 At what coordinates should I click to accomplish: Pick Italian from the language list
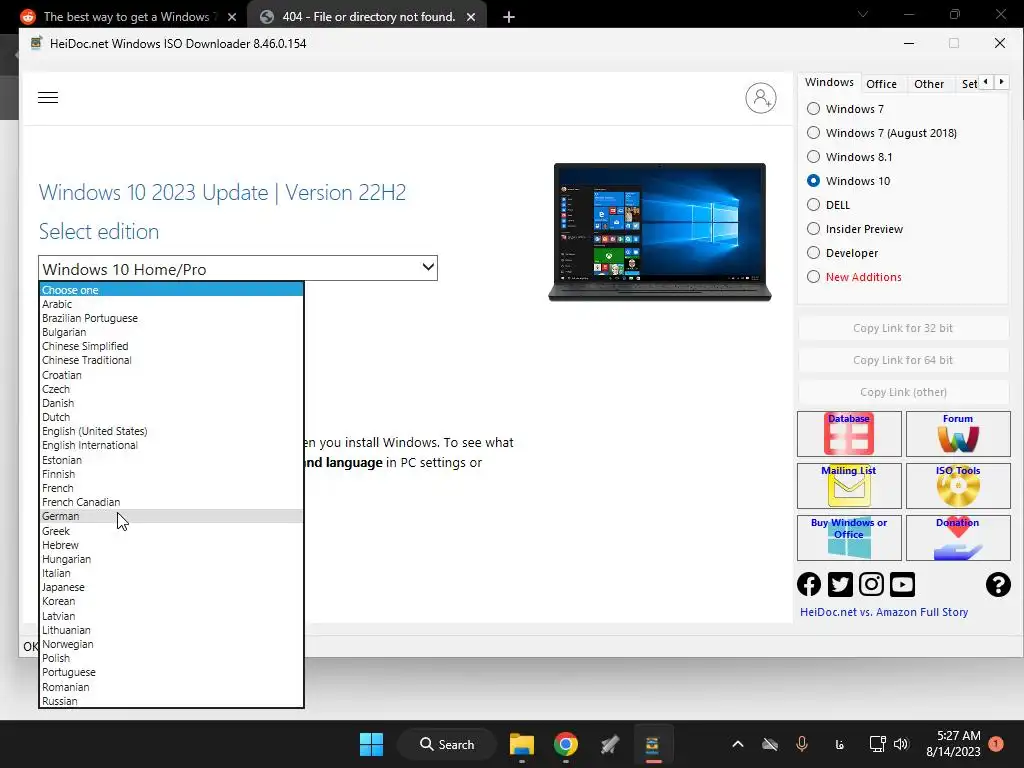point(171,573)
